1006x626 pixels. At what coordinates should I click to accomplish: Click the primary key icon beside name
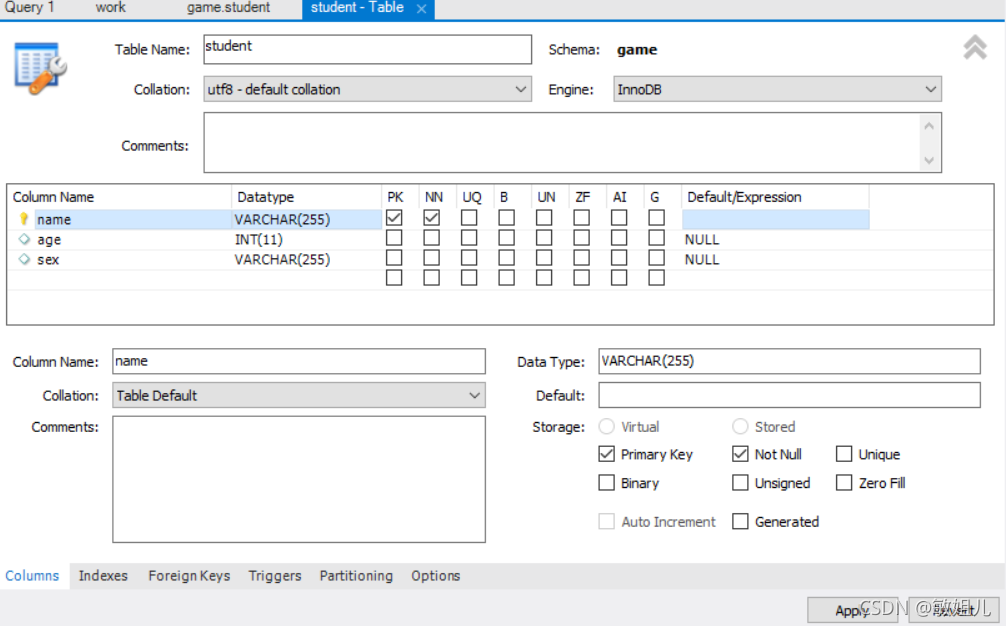tap(24, 219)
